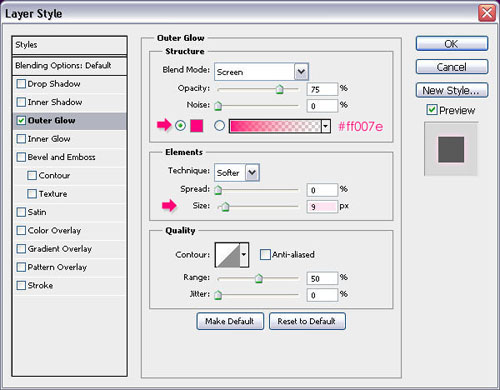This screenshot has height=390, width=500.
Task: Click the style preview thumbnail
Action: pos(451,149)
